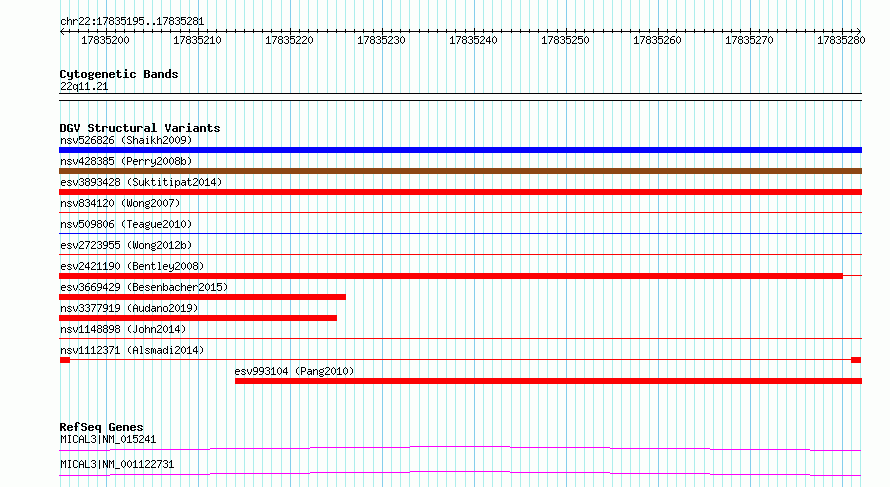This screenshot has width=890, height=487.
Task: Click ruler position 17835220
Action: (289, 40)
